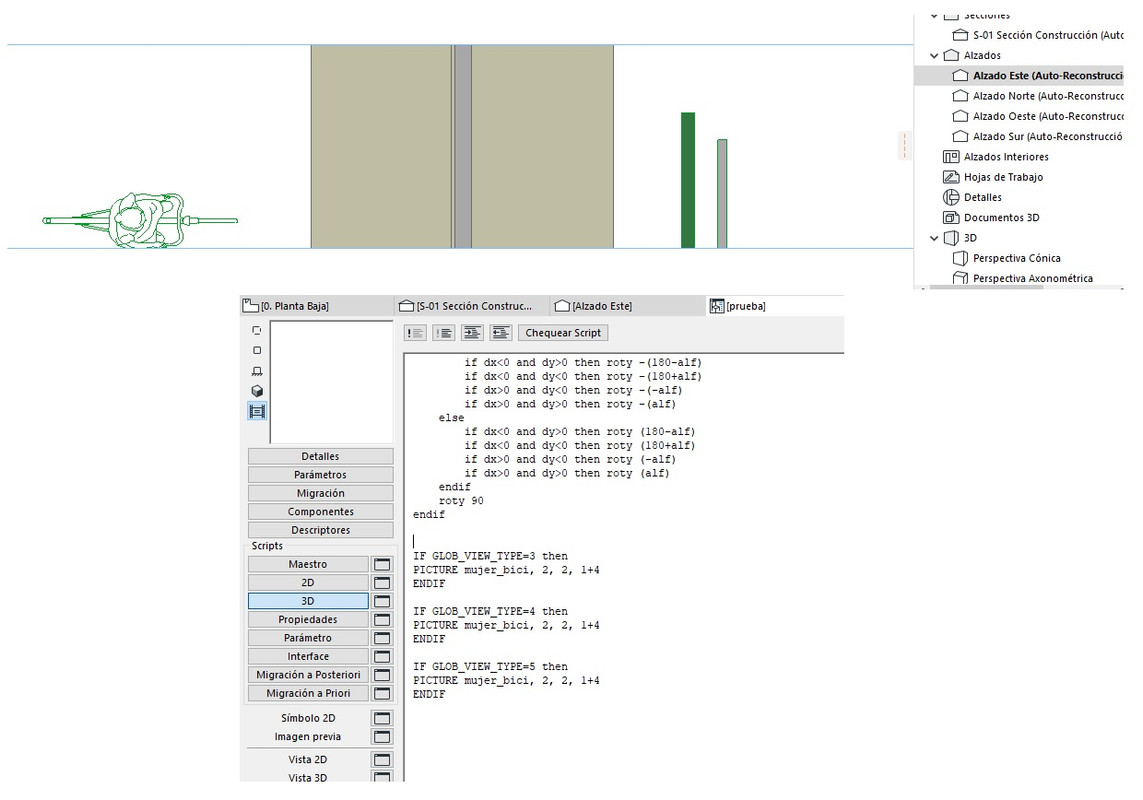Open 3D script in separate window icon

382,602
